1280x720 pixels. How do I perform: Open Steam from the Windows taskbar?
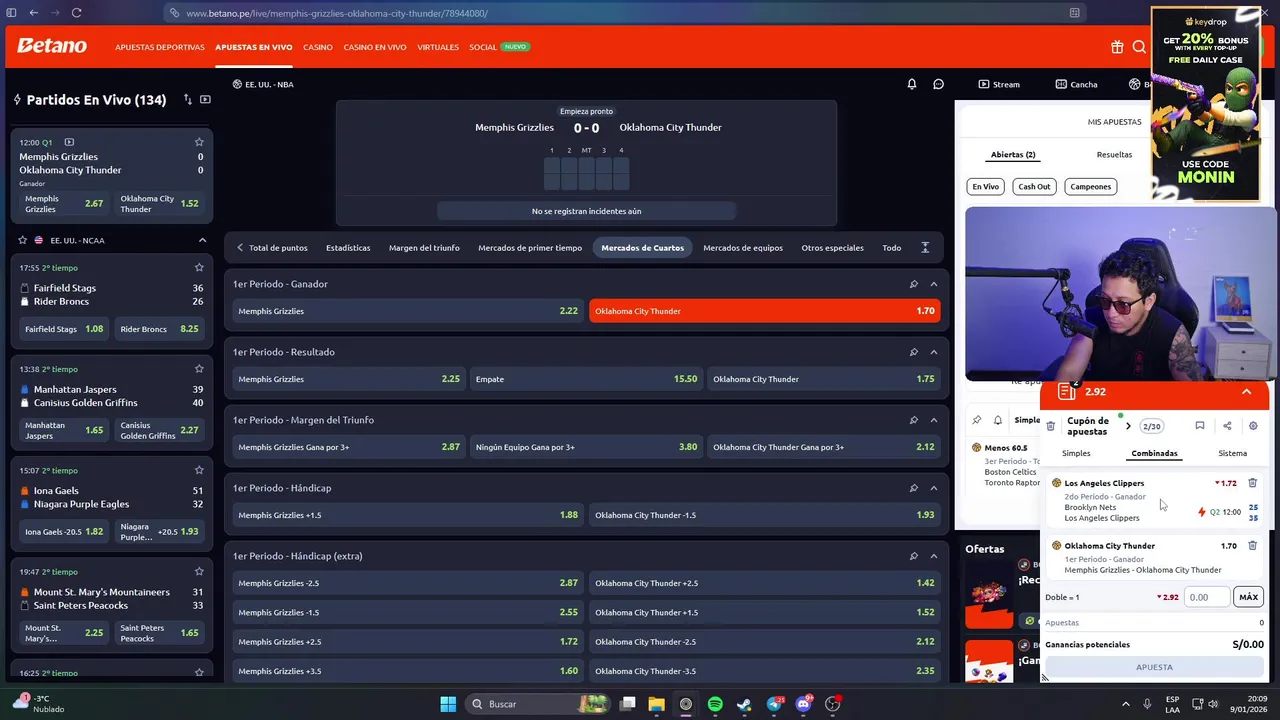click(744, 704)
